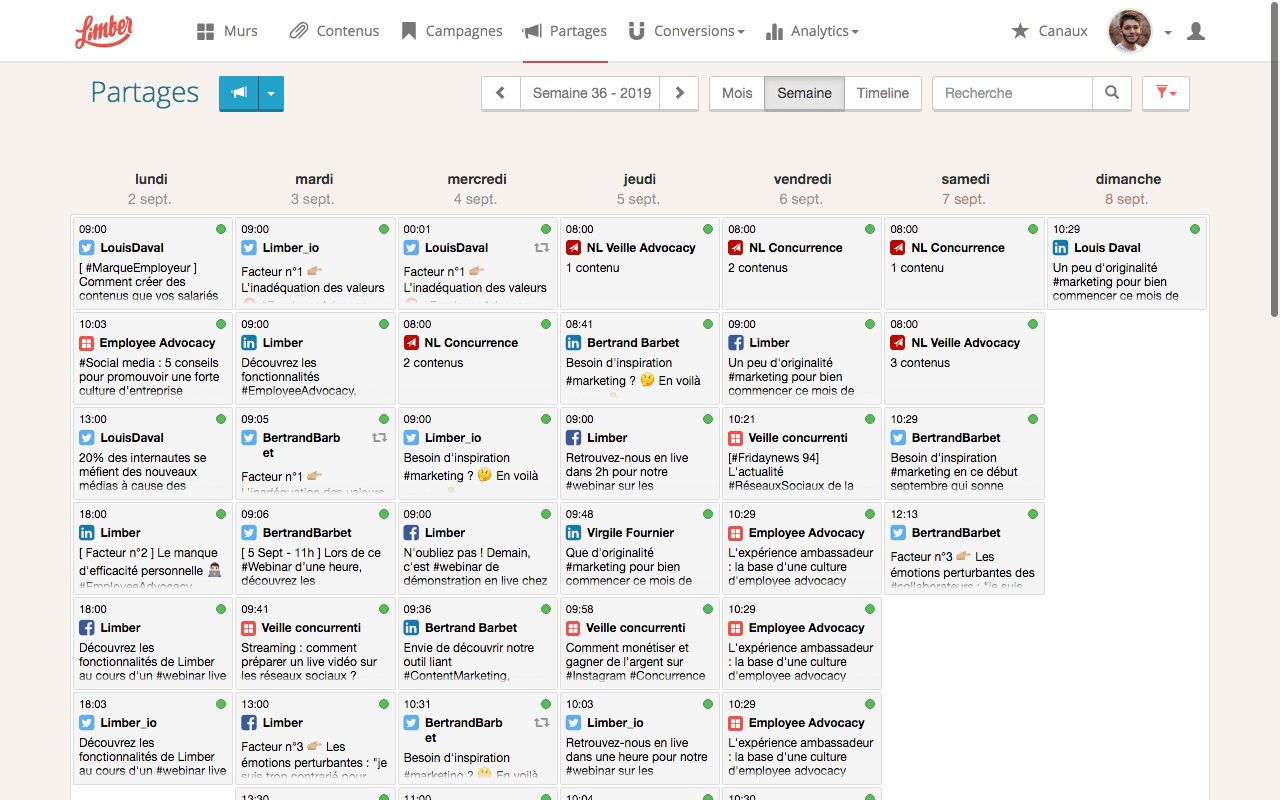Click the lundi 2 sept. column header

pos(151,189)
